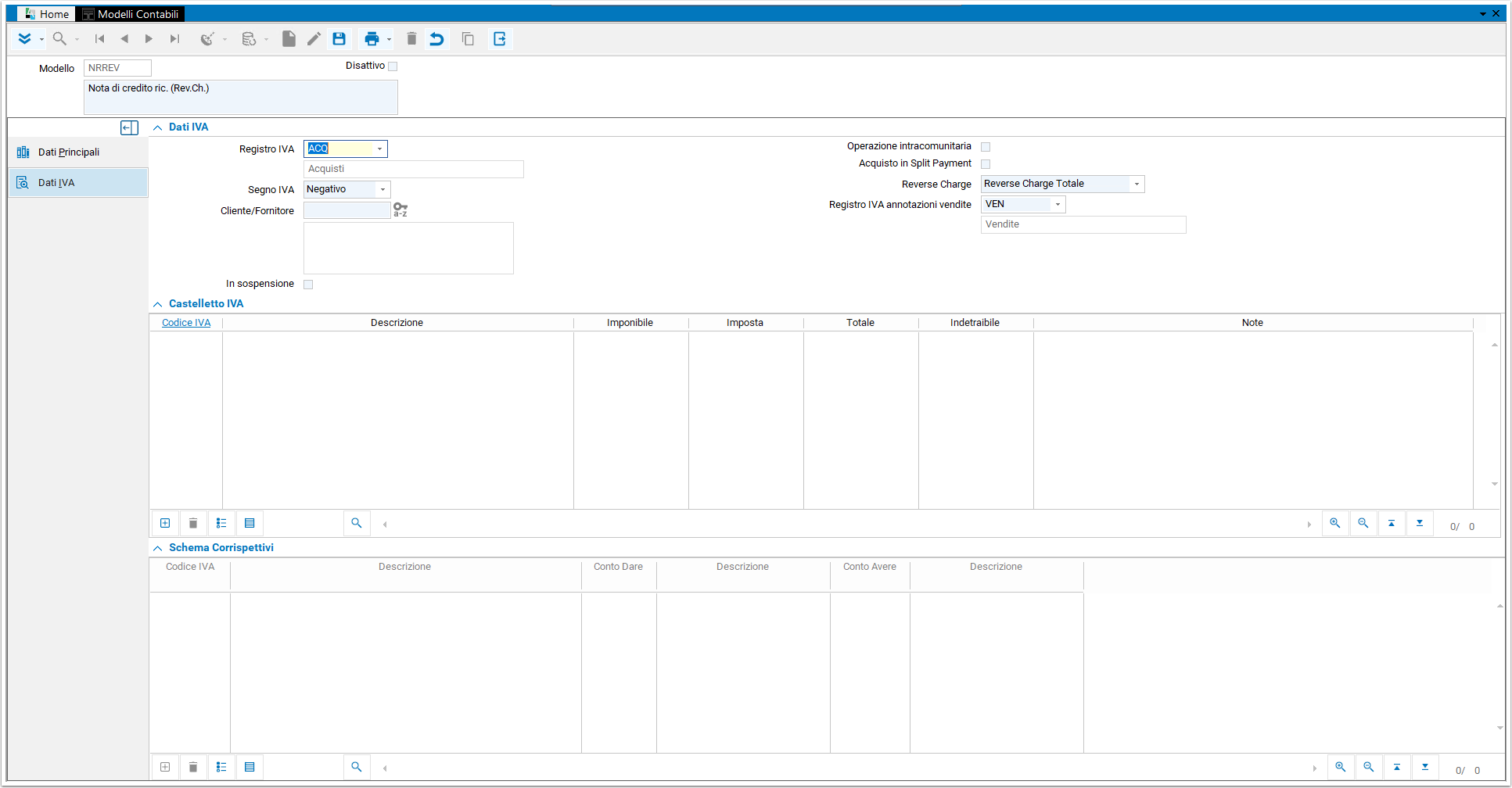Focus the Modello code field
1512x788 pixels.
tap(117, 68)
